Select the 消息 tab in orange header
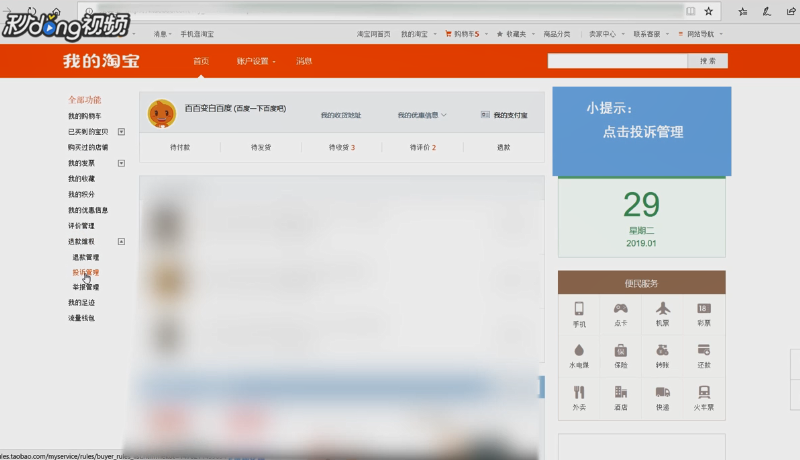The image size is (800, 460). pos(304,61)
